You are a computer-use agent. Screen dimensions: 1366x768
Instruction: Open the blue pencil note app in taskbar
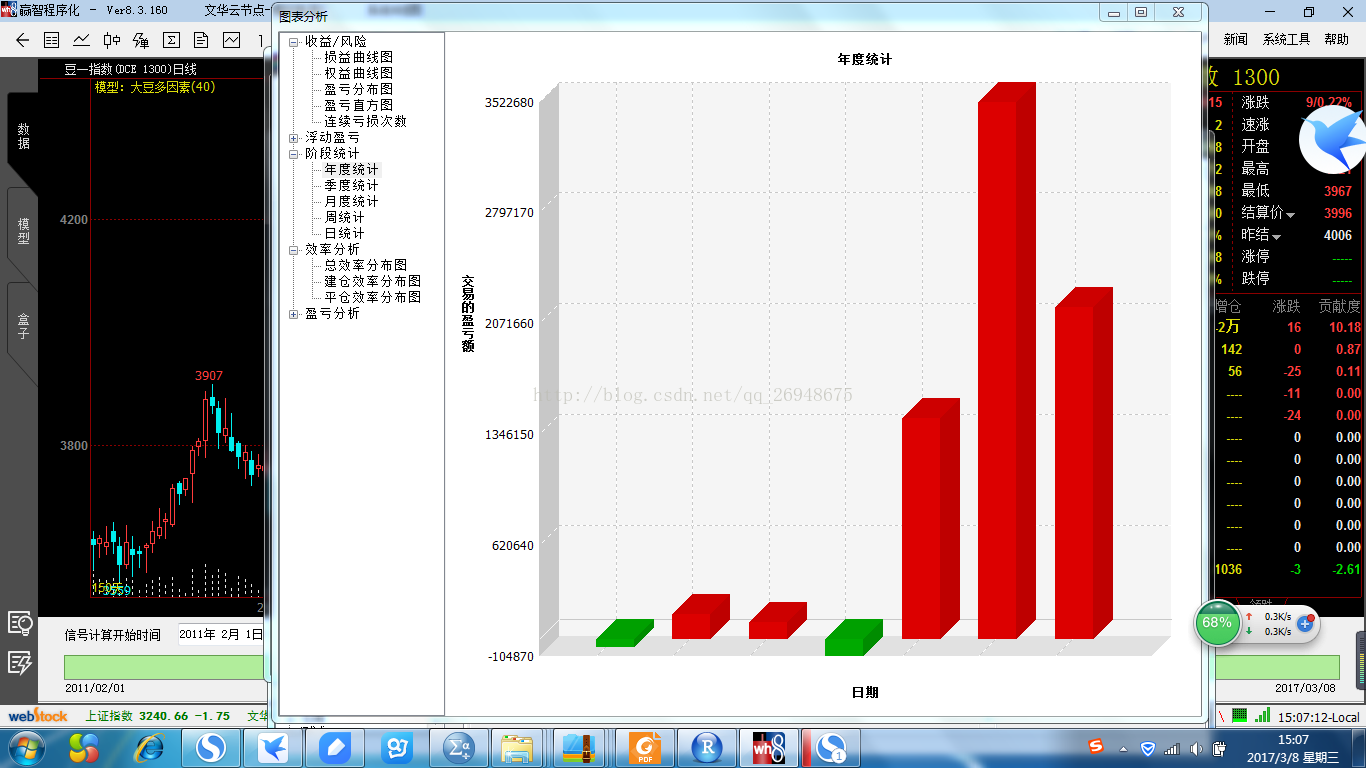click(335, 748)
